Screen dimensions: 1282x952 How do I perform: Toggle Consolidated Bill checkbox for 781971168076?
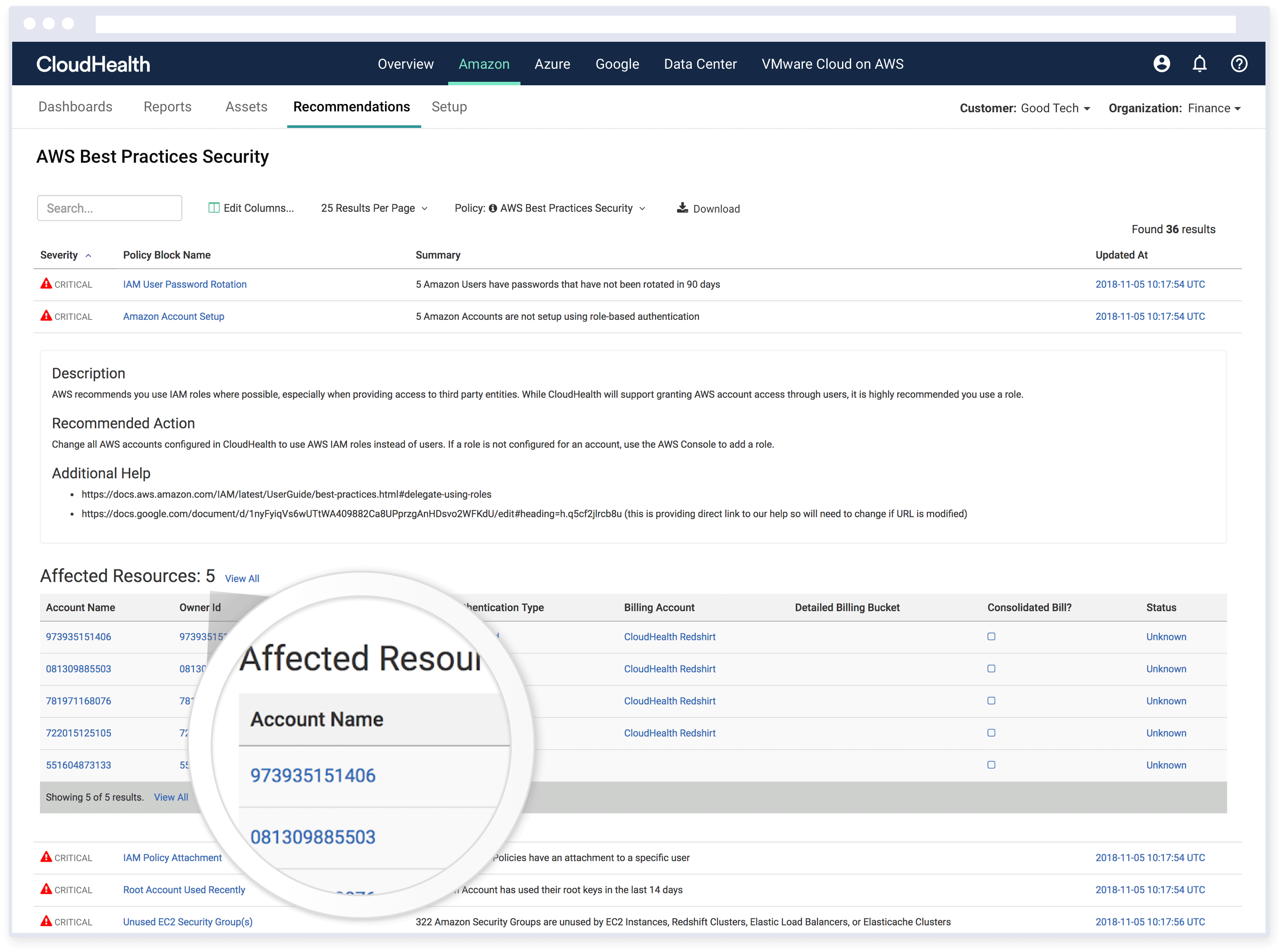(x=991, y=701)
